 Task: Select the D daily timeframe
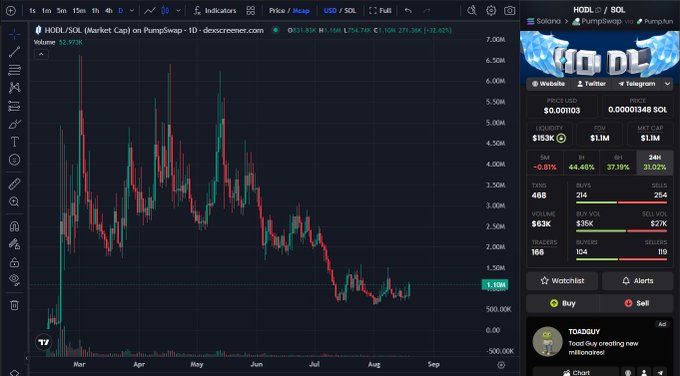pyautogui.click(x=121, y=10)
